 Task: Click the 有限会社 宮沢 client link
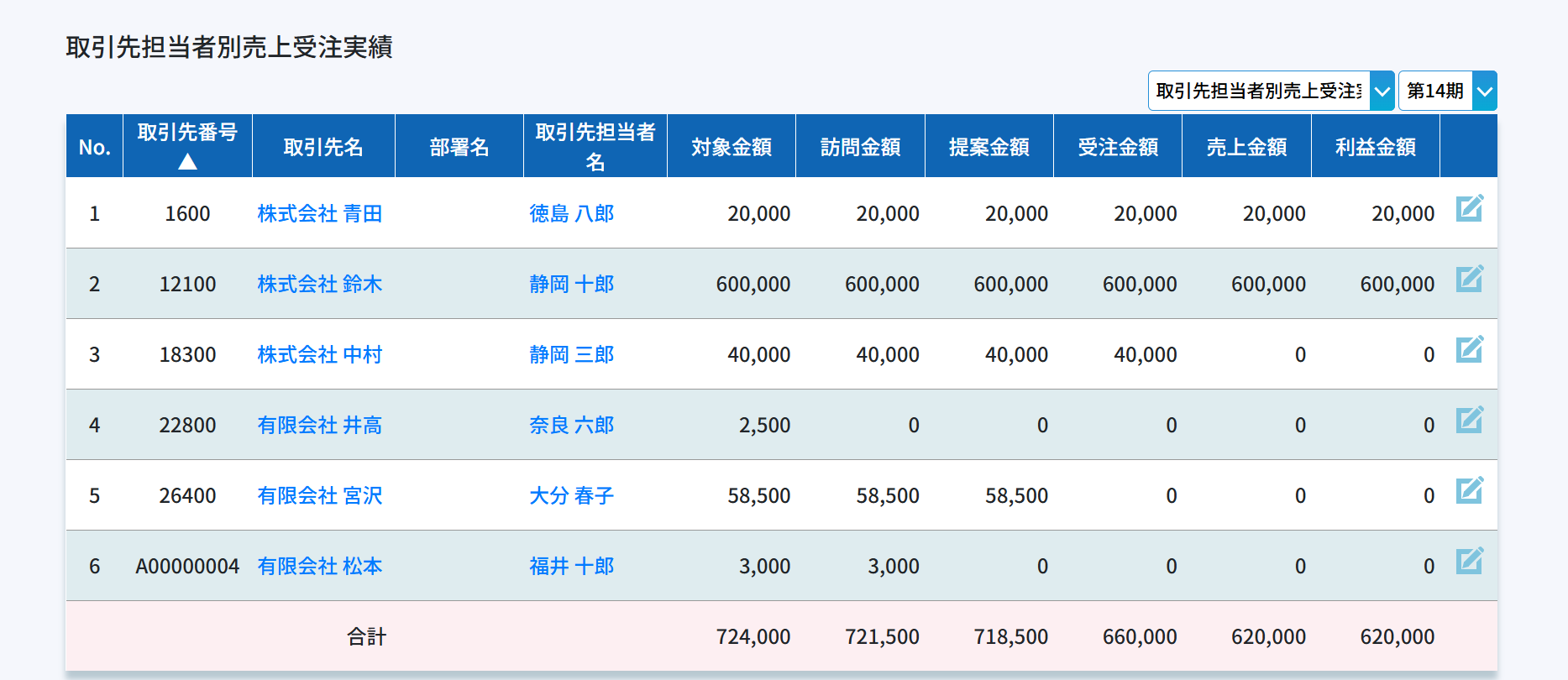point(319,496)
